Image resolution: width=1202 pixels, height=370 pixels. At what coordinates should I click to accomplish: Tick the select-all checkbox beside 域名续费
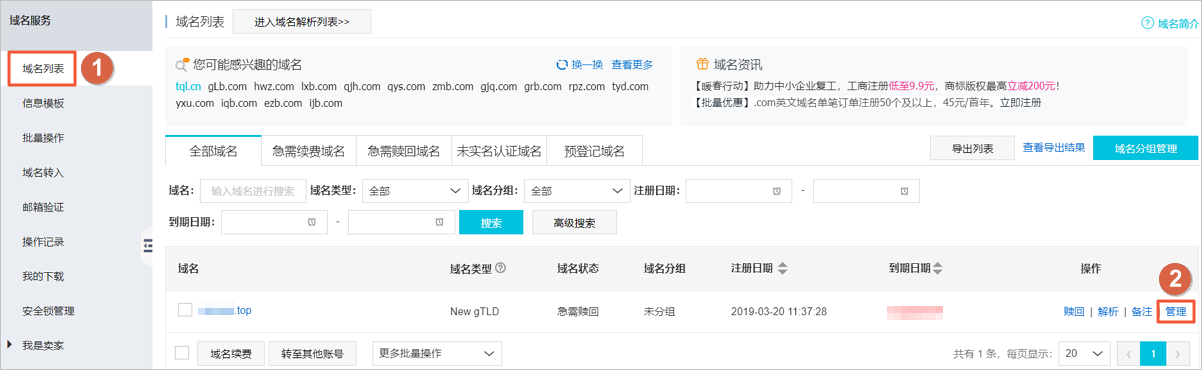coord(181,353)
